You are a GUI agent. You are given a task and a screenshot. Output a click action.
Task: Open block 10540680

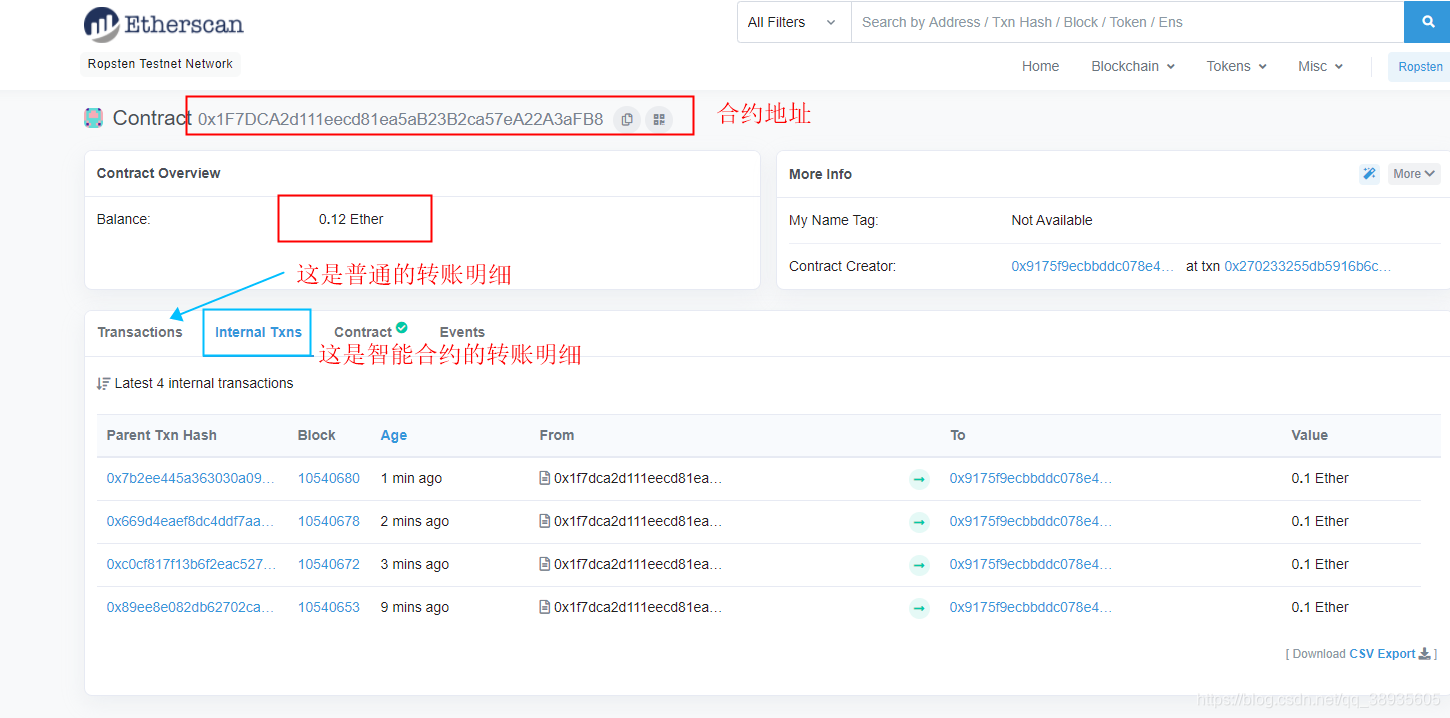pyautogui.click(x=329, y=478)
